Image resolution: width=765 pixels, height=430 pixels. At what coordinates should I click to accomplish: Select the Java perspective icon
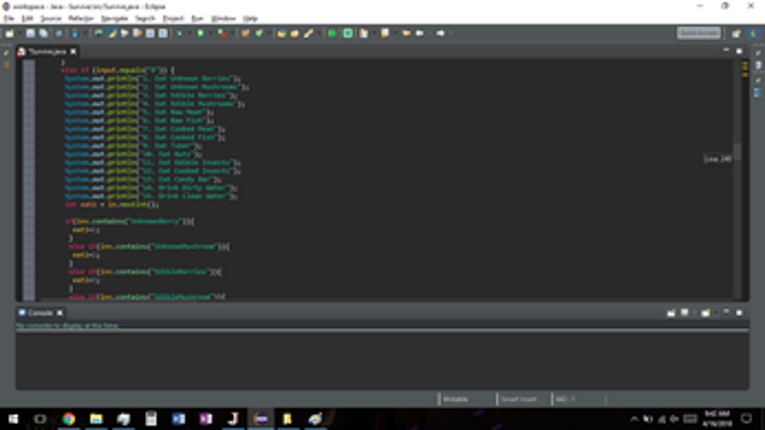click(754, 33)
